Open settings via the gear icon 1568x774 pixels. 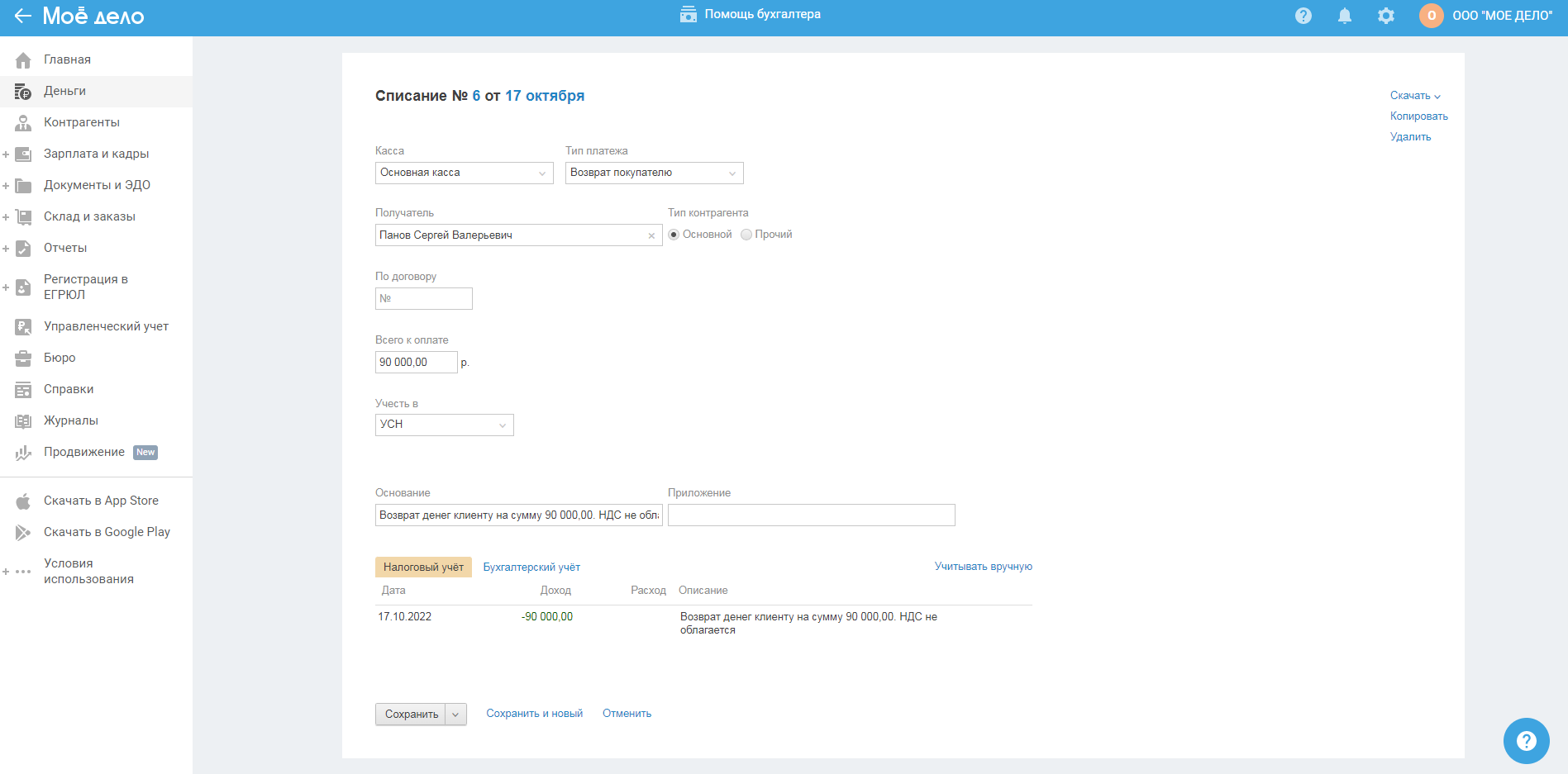(x=1386, y=16)
